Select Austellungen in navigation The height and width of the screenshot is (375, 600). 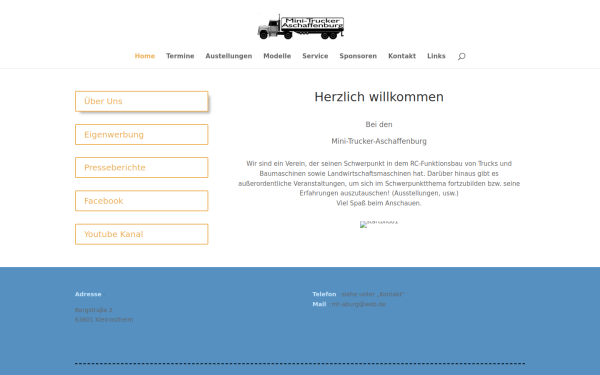click(x=229, y=56)
